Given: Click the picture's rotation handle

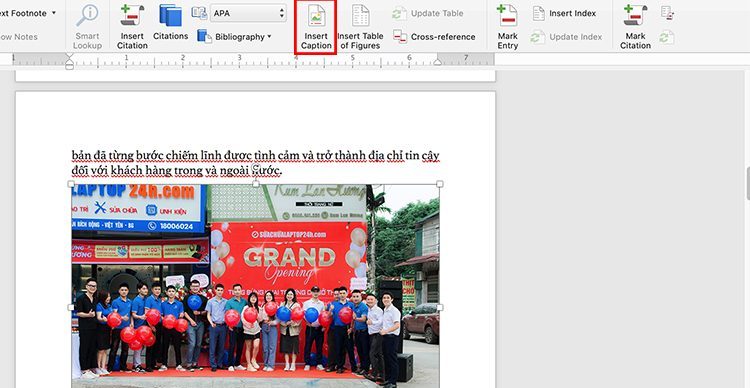Looking at the screenshot, I should [255, 168].
